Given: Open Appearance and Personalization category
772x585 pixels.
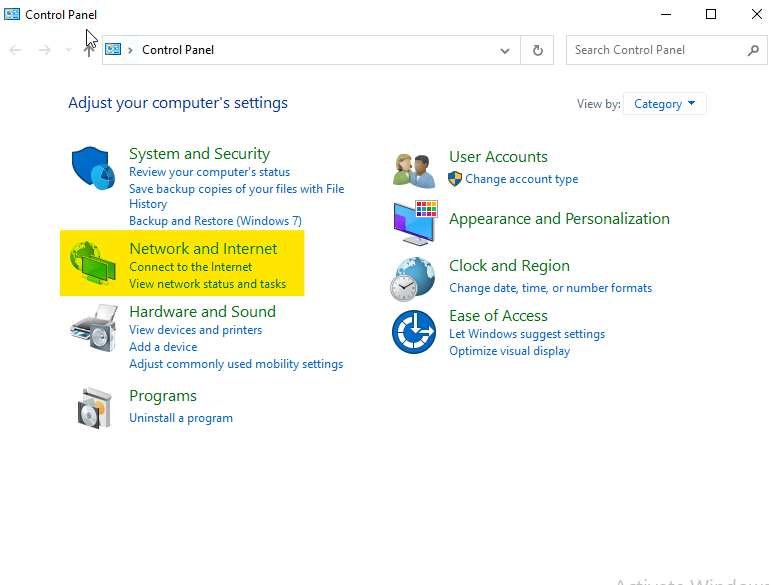Looking at the screenshot, I should coord(559,219).
